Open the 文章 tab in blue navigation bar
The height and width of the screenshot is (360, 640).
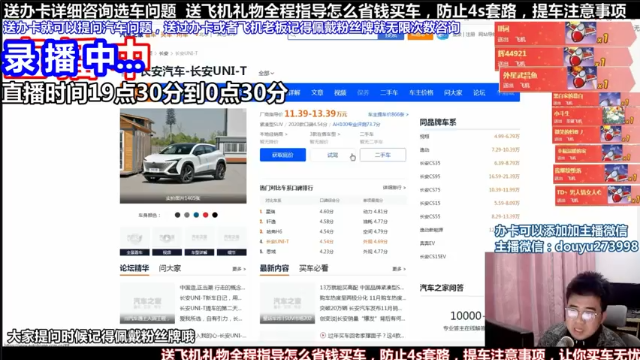click(317, 93)
